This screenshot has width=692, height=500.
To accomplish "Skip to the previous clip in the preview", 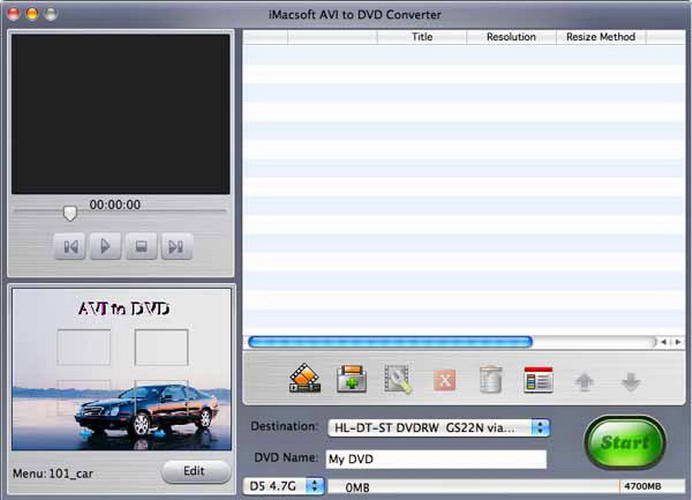I will pyautogui.click(x=70, y=246).
